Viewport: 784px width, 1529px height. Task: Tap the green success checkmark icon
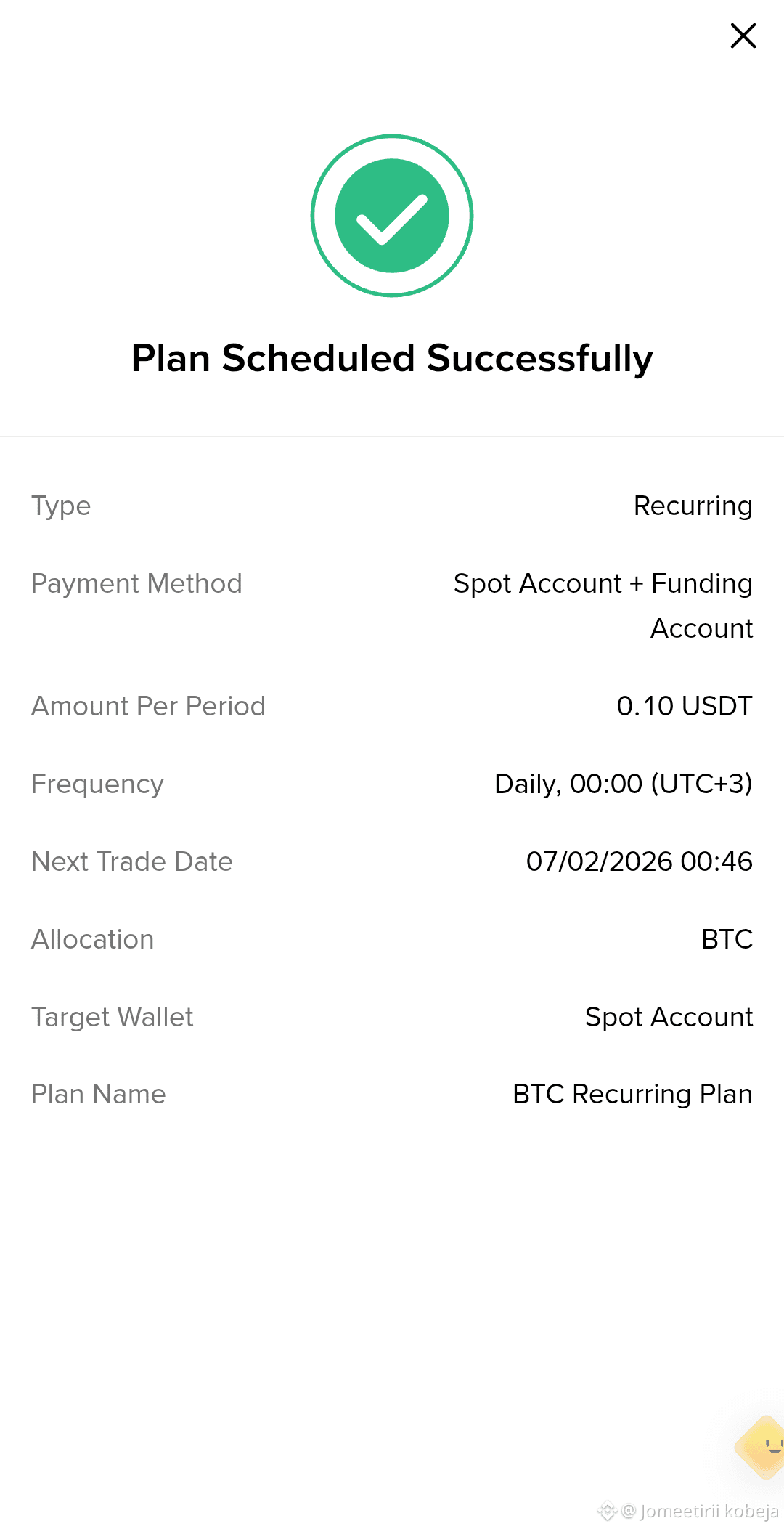pos(392,216)
